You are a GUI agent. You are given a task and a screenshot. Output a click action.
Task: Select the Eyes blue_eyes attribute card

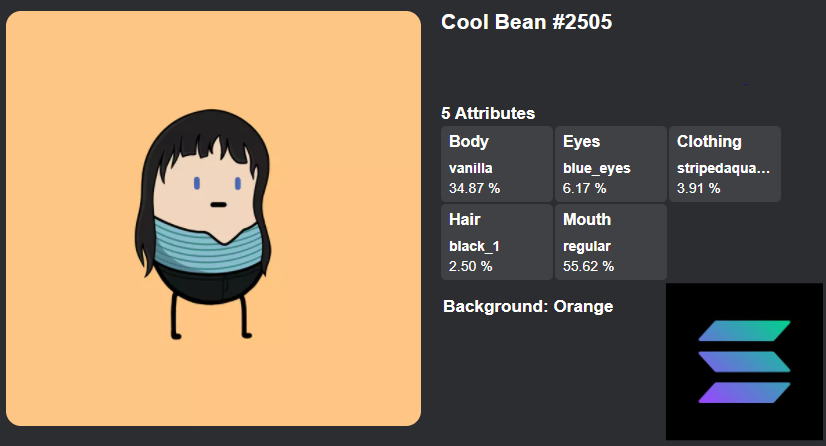click(611, 164)
